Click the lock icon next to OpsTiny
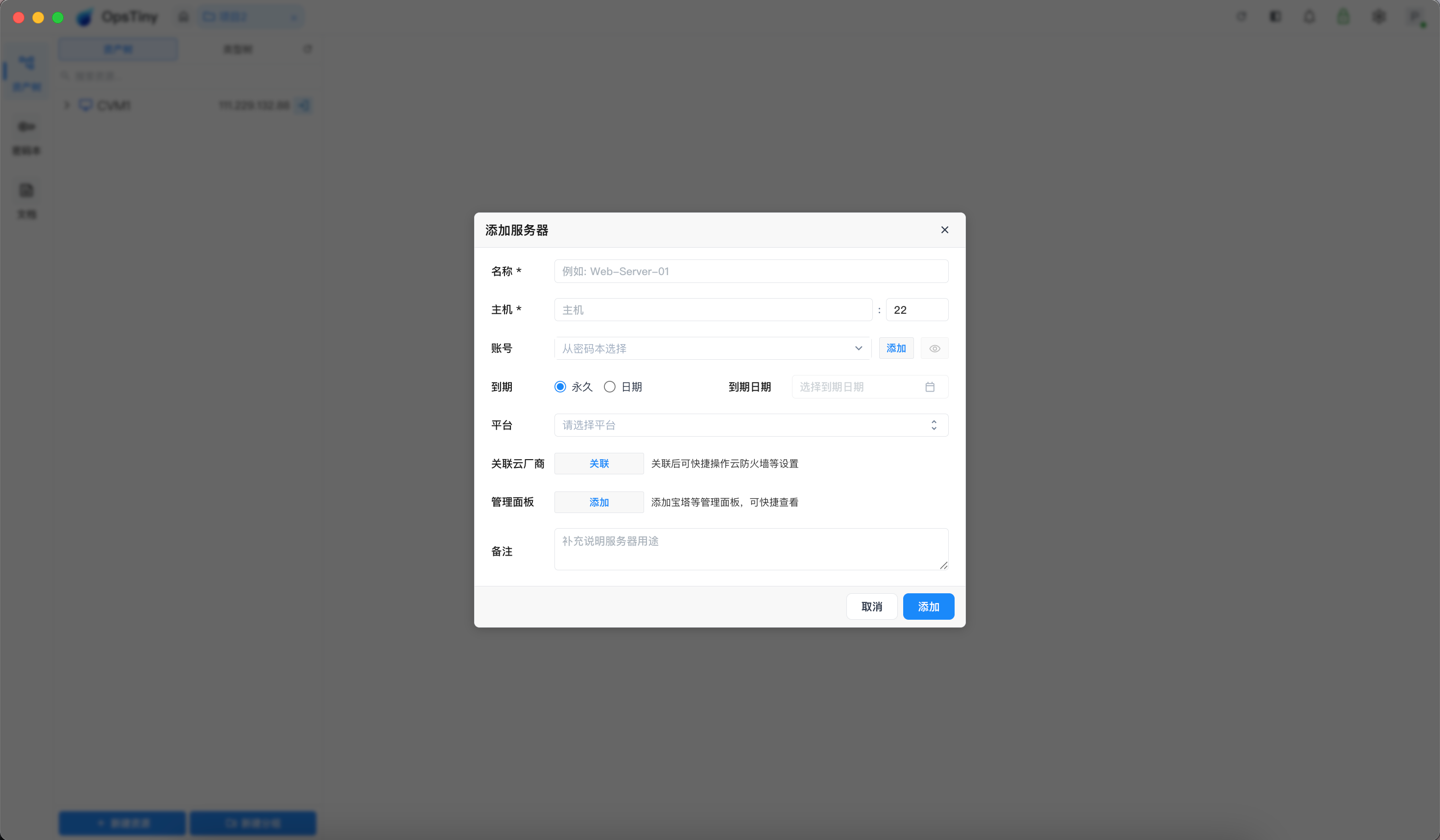Image resolution: width=1440 pixels, height=840 pixels. coord(183,17)
